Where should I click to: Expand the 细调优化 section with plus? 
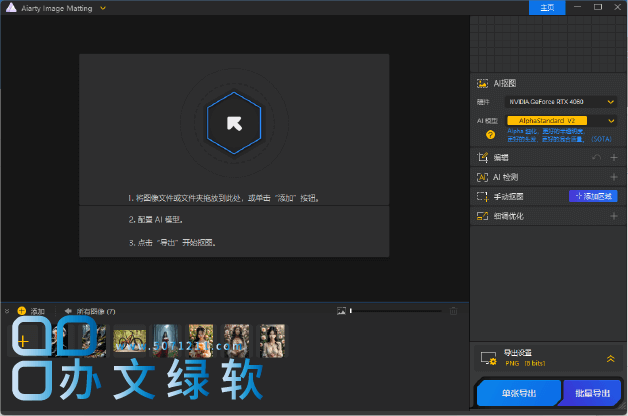click(x=613, y=216)
